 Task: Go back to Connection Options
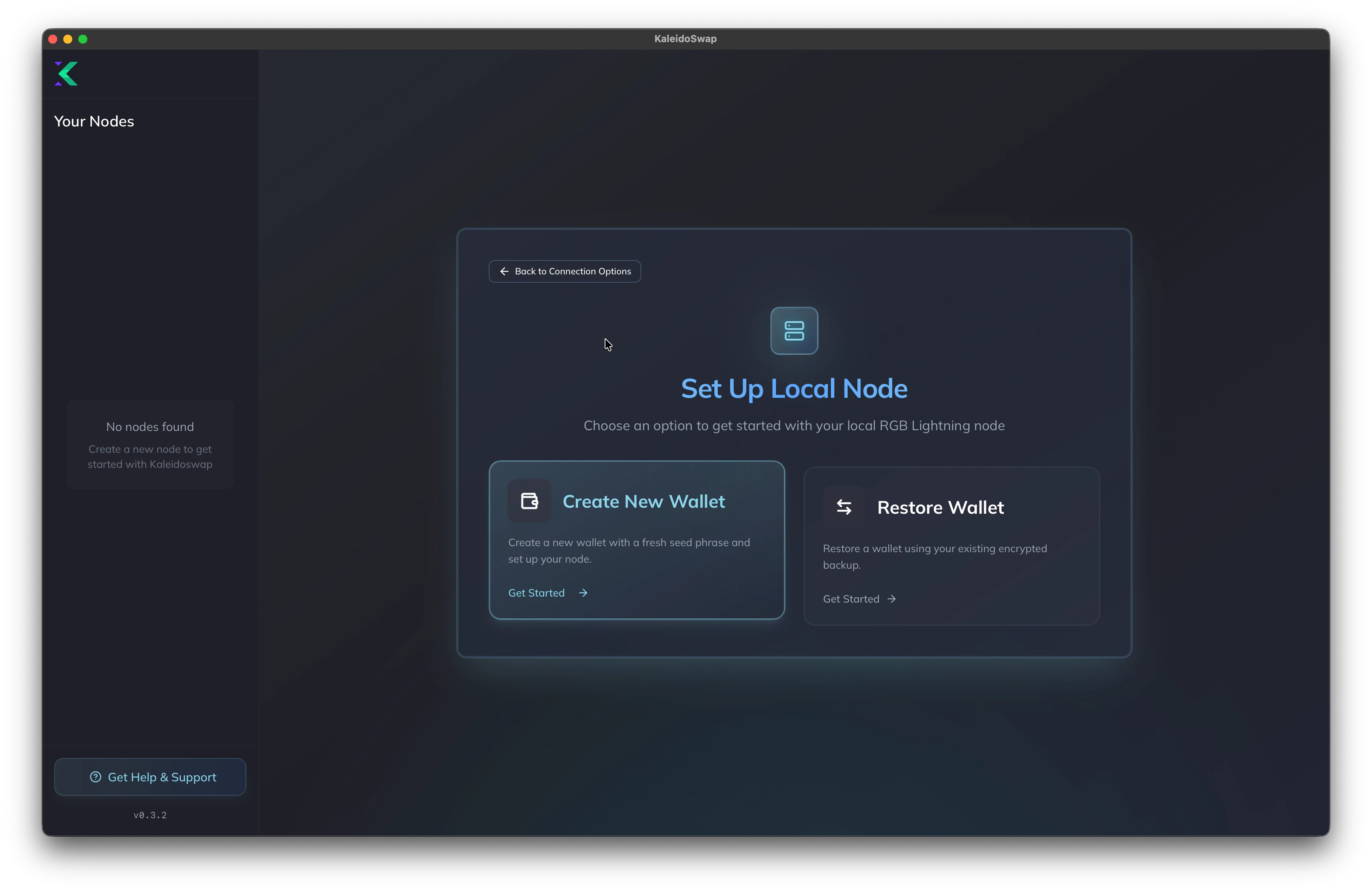point(565,271)
